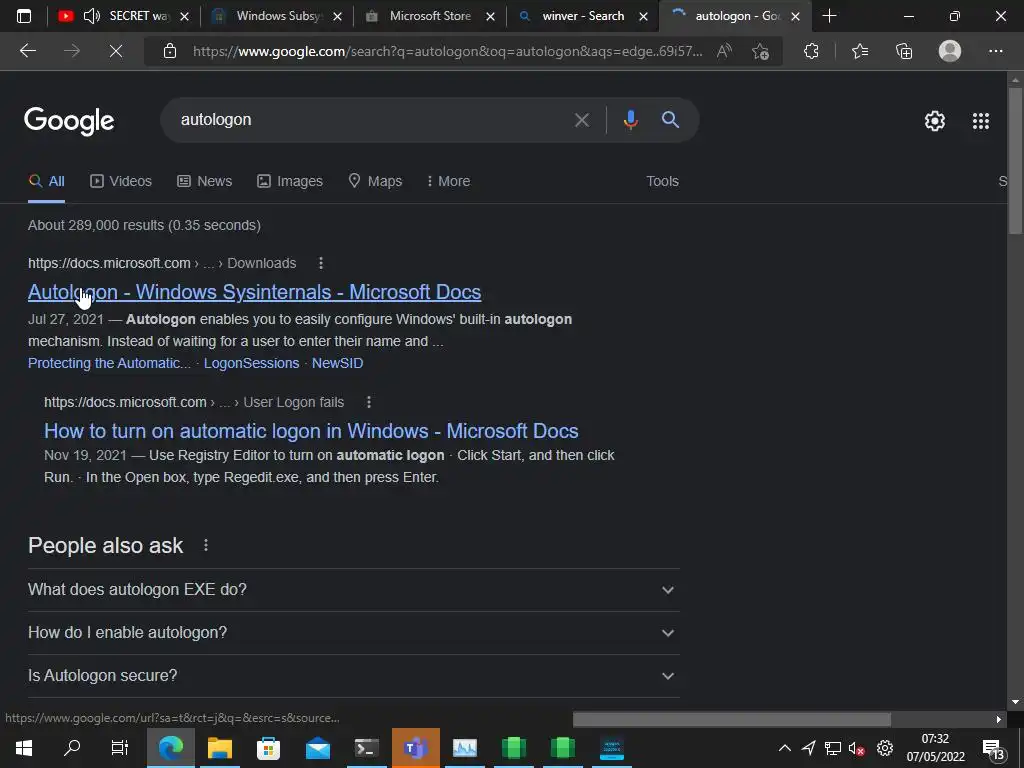This screenshot has width=1024, height=768.
Task: Open the Extensions puzzle icon
Action: [x=811, y=51]
